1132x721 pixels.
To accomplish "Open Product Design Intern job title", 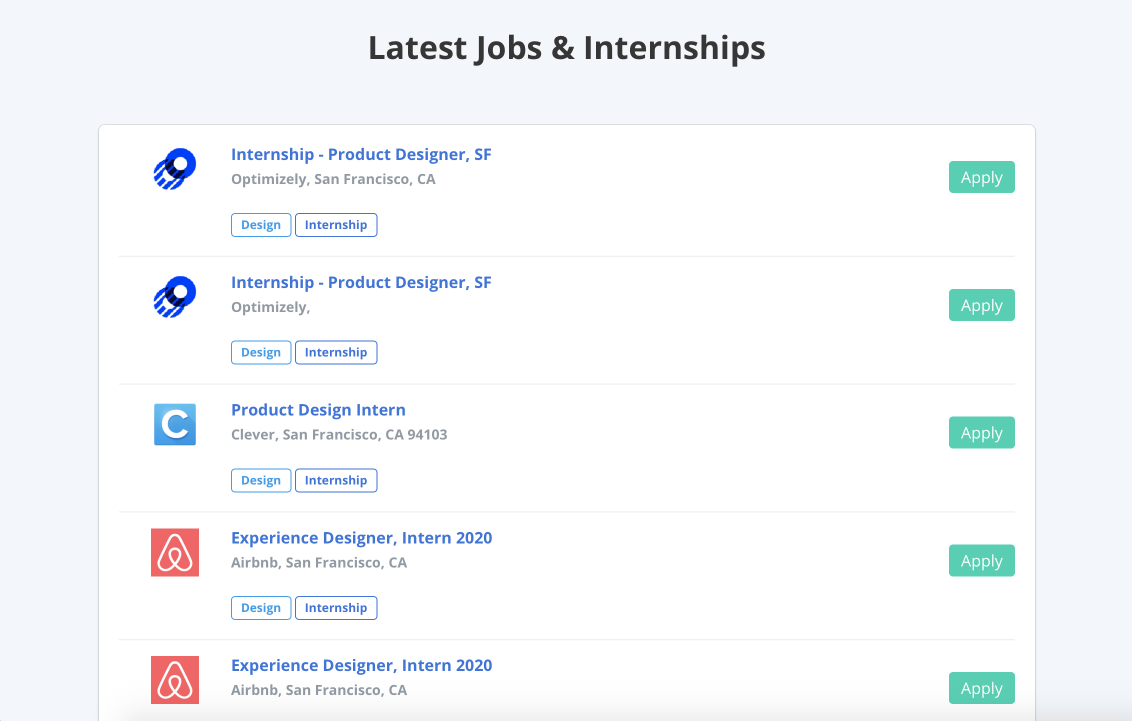I will point(318,410).
